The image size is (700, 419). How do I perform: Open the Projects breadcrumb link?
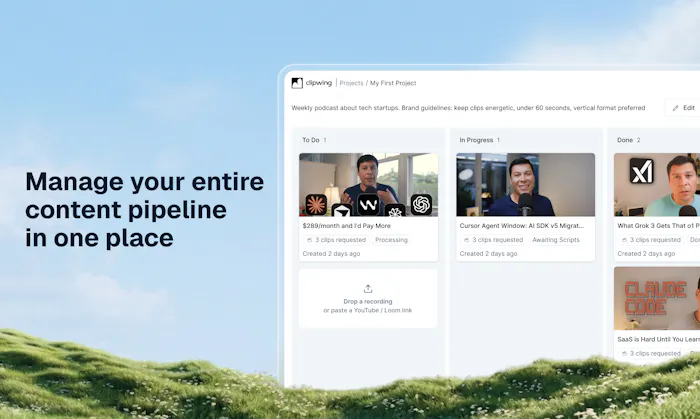click(x=351, y=83)
